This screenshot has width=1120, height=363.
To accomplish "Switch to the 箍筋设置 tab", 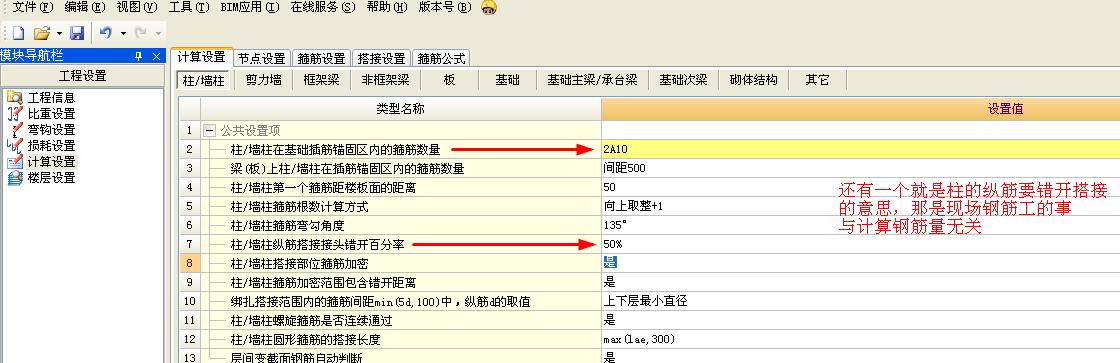I will coord(321,59).
